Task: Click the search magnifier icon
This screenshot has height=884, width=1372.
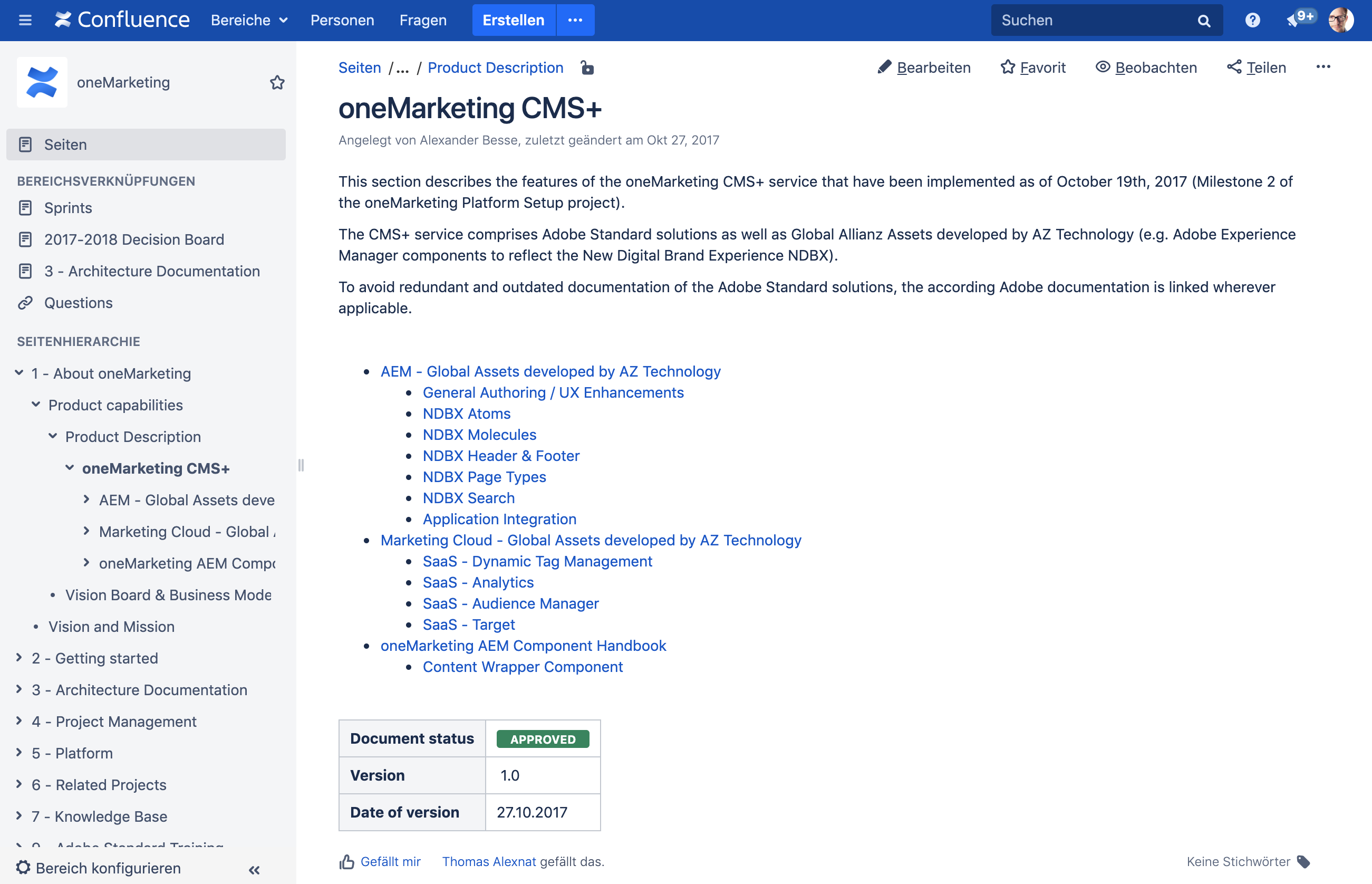Action: (1204, 21)
